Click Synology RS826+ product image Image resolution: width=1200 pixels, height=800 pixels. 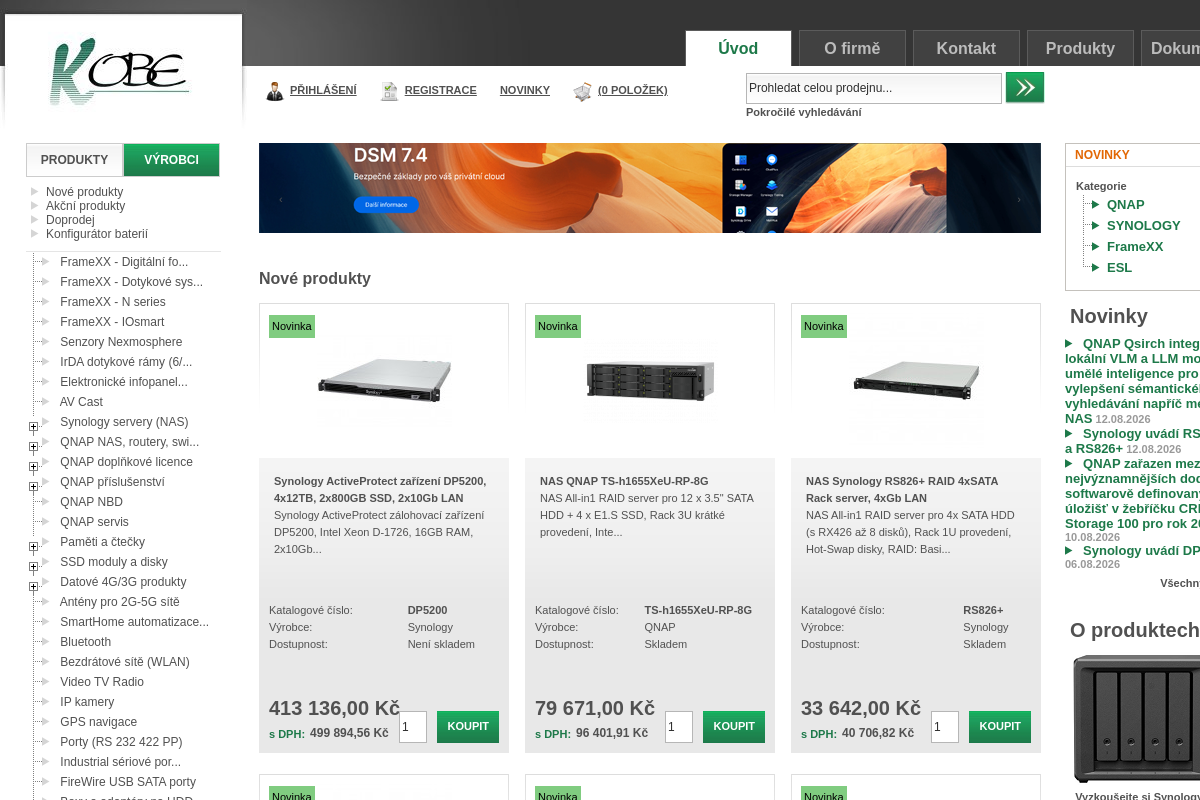tap(916, 380)
